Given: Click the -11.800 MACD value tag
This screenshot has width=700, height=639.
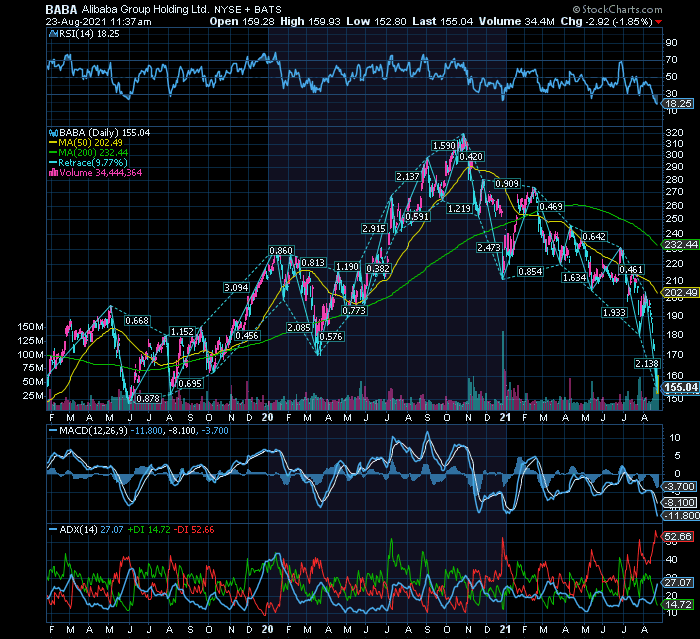Looking at the screenshot, I should click(682, 516).
